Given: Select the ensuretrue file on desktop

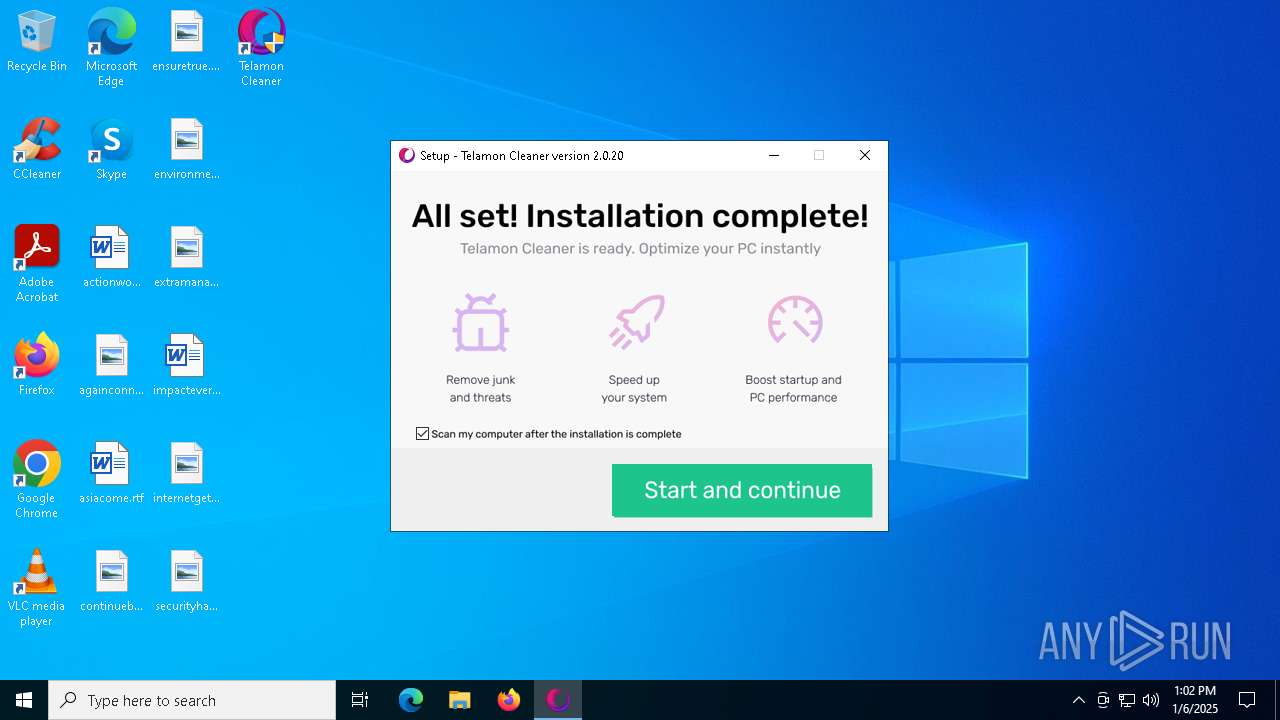Looking at the screenshot, I should (x=186, y=42).
